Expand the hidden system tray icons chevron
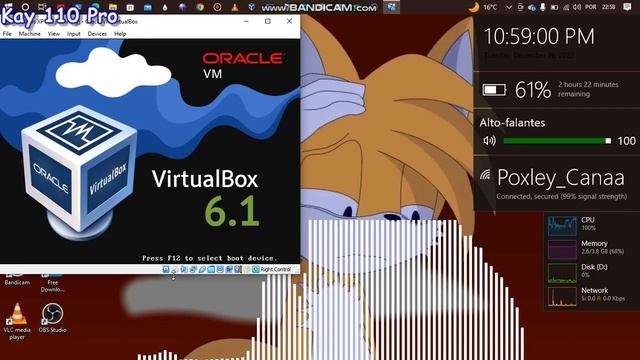 (x=509, y=7)
